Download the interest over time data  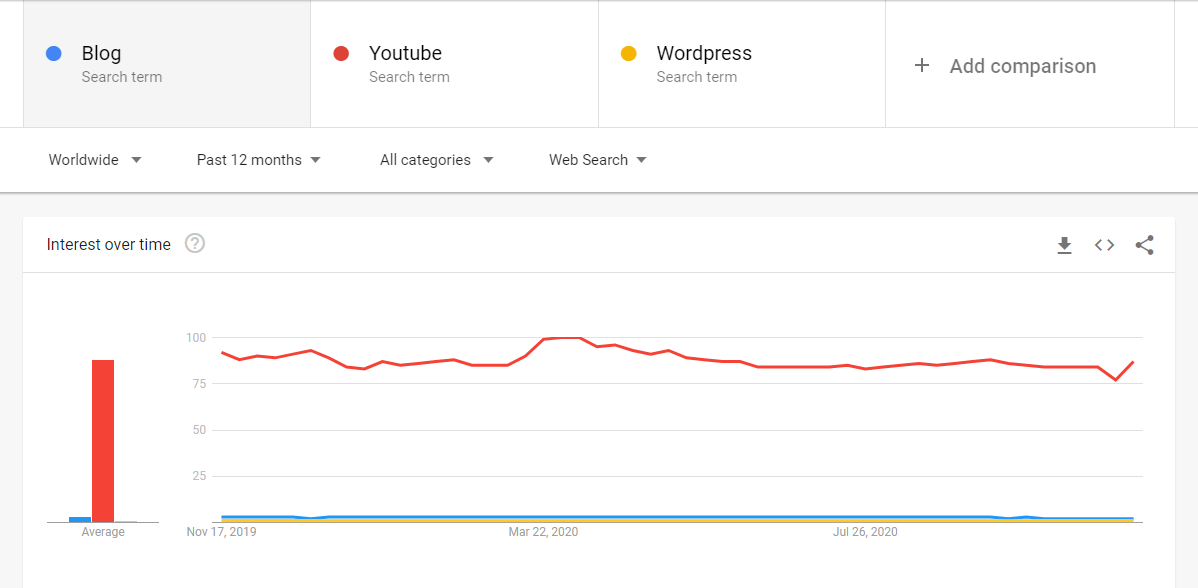coord(1064,245)
